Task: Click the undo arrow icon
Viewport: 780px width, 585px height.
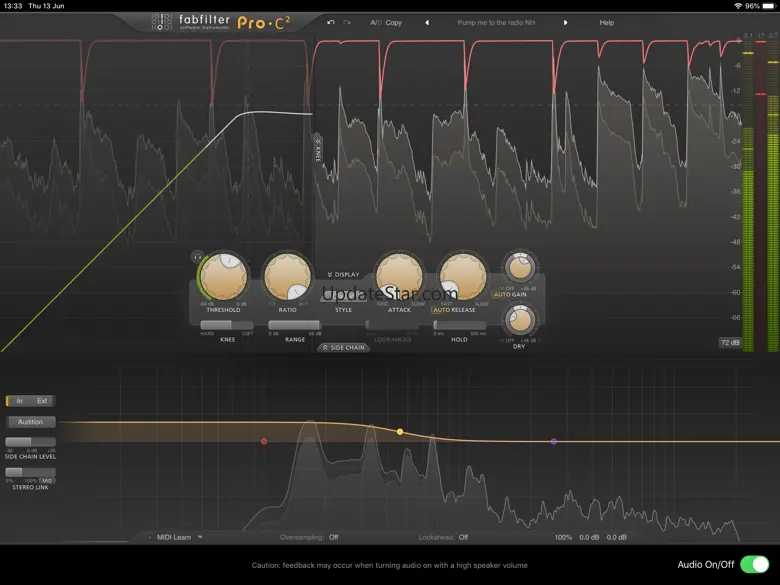Action: 331,22
